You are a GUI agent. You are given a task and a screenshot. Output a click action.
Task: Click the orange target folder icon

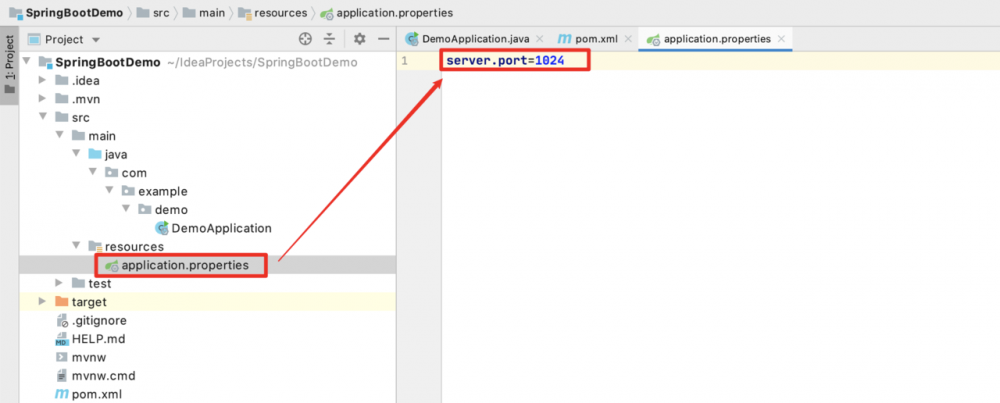tap(62, 302)
